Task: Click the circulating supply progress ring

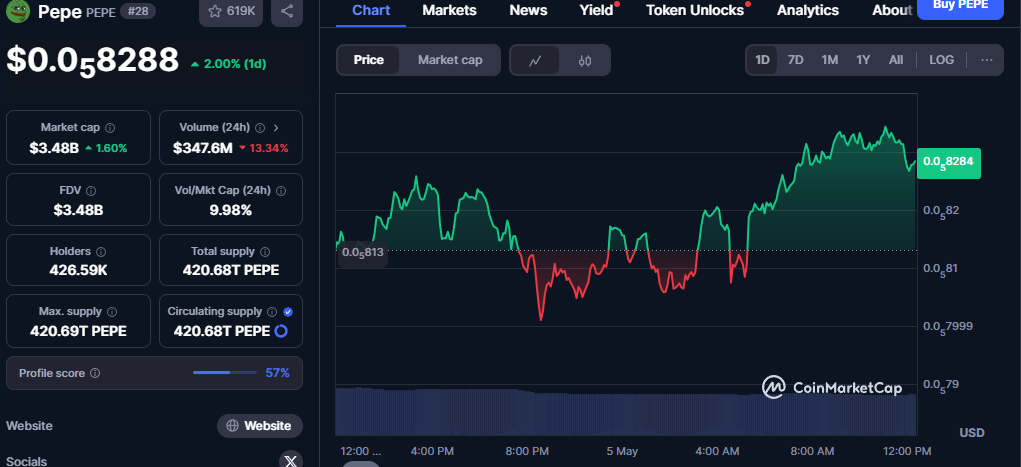Action: coord(281,331)
